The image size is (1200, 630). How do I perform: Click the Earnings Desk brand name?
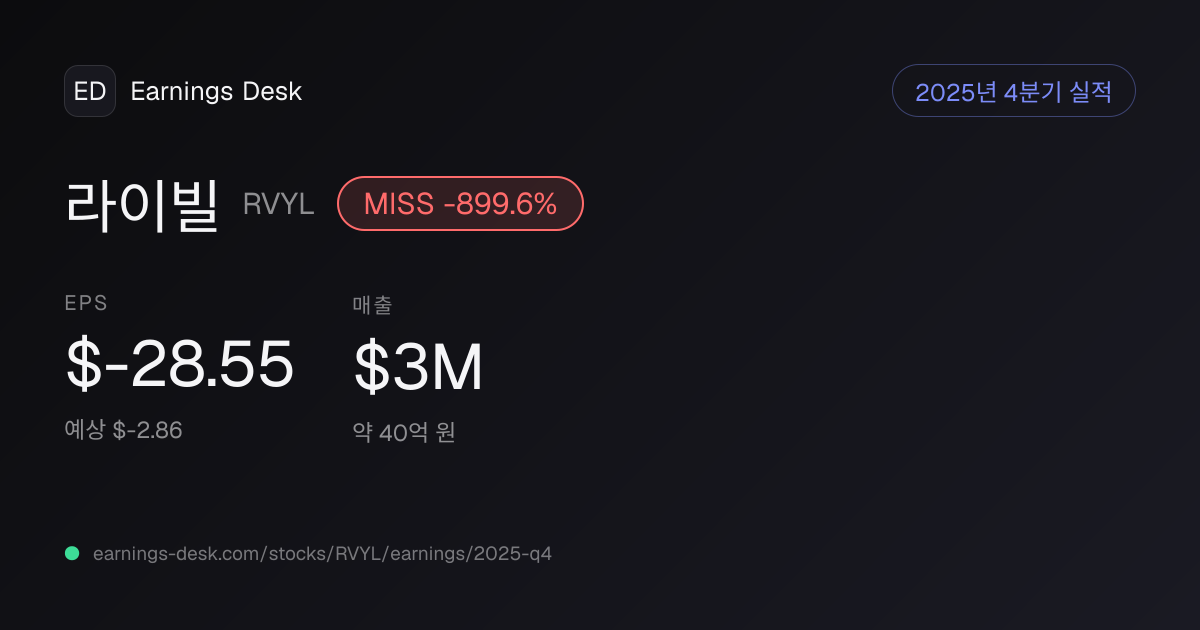216,91
